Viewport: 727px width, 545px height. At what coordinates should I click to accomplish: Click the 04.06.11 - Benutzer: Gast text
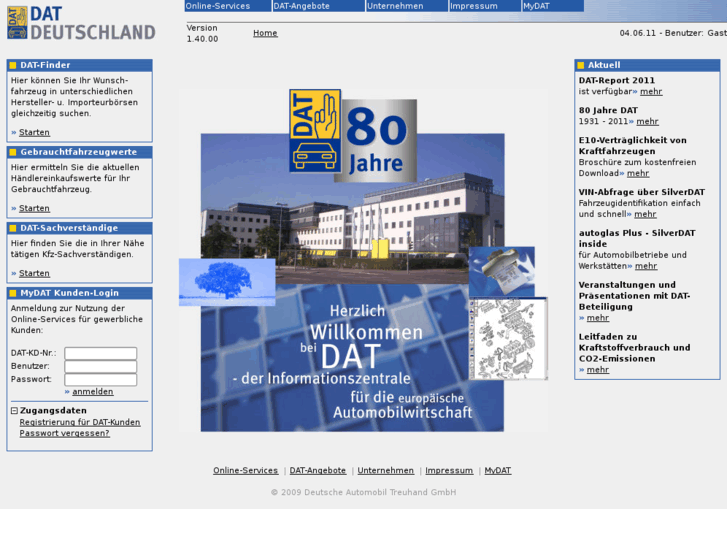[x=673, y=33]
